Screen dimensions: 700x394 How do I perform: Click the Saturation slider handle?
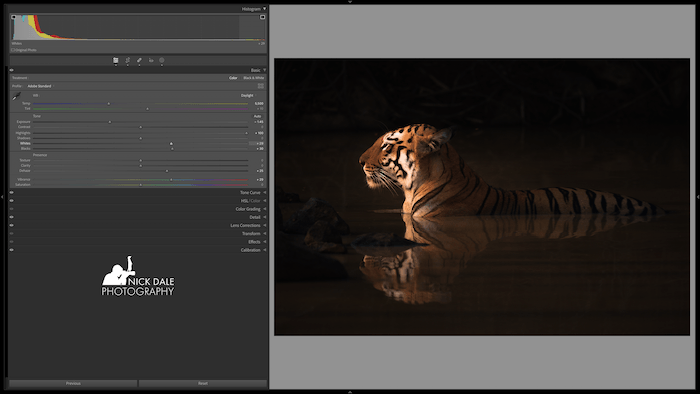point(141,185)
